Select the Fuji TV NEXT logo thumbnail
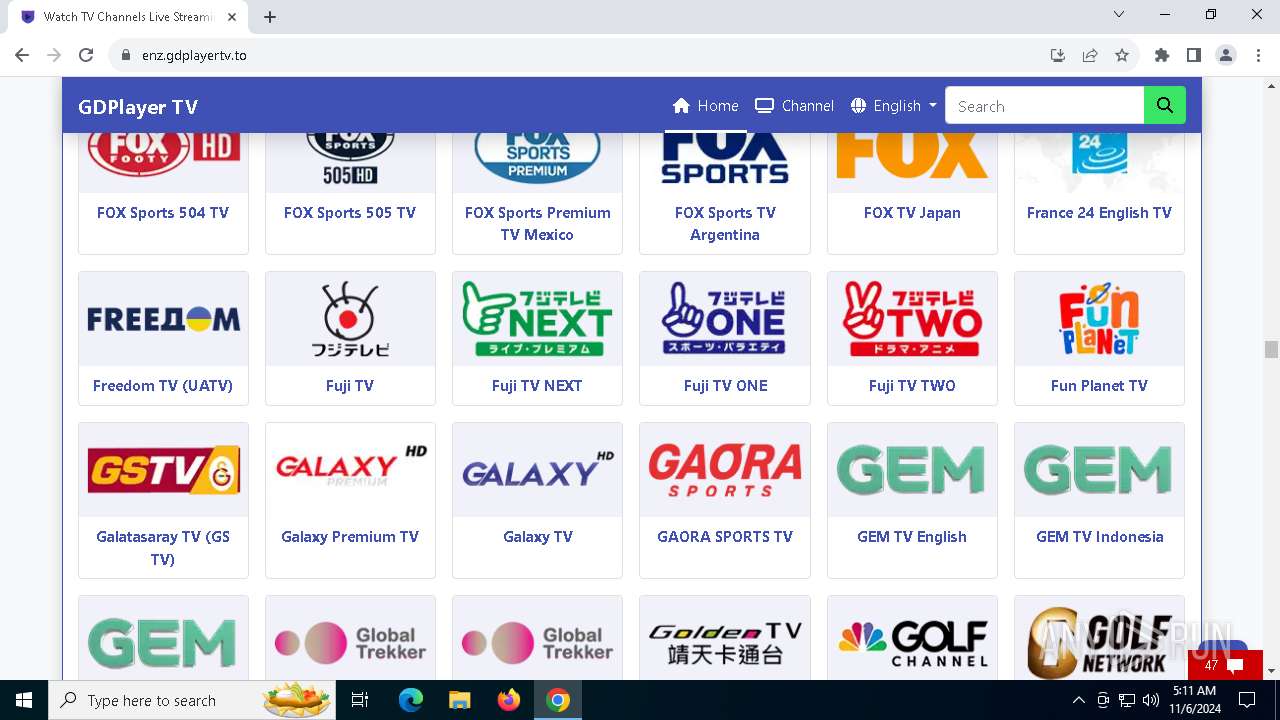Image resolution: width=1280 pixels, height=720 pixels. click(537, 319)
